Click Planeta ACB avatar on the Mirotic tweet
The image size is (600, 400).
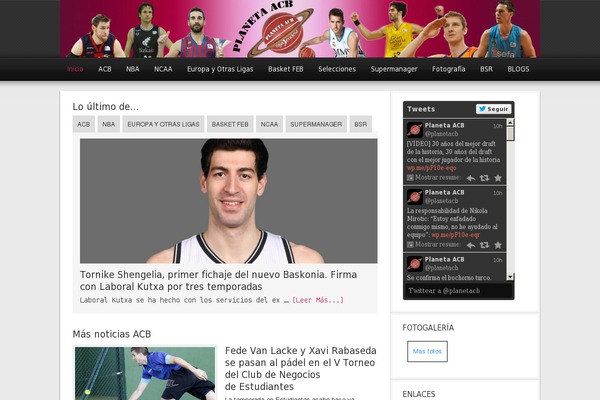click(x=414, y=197)
